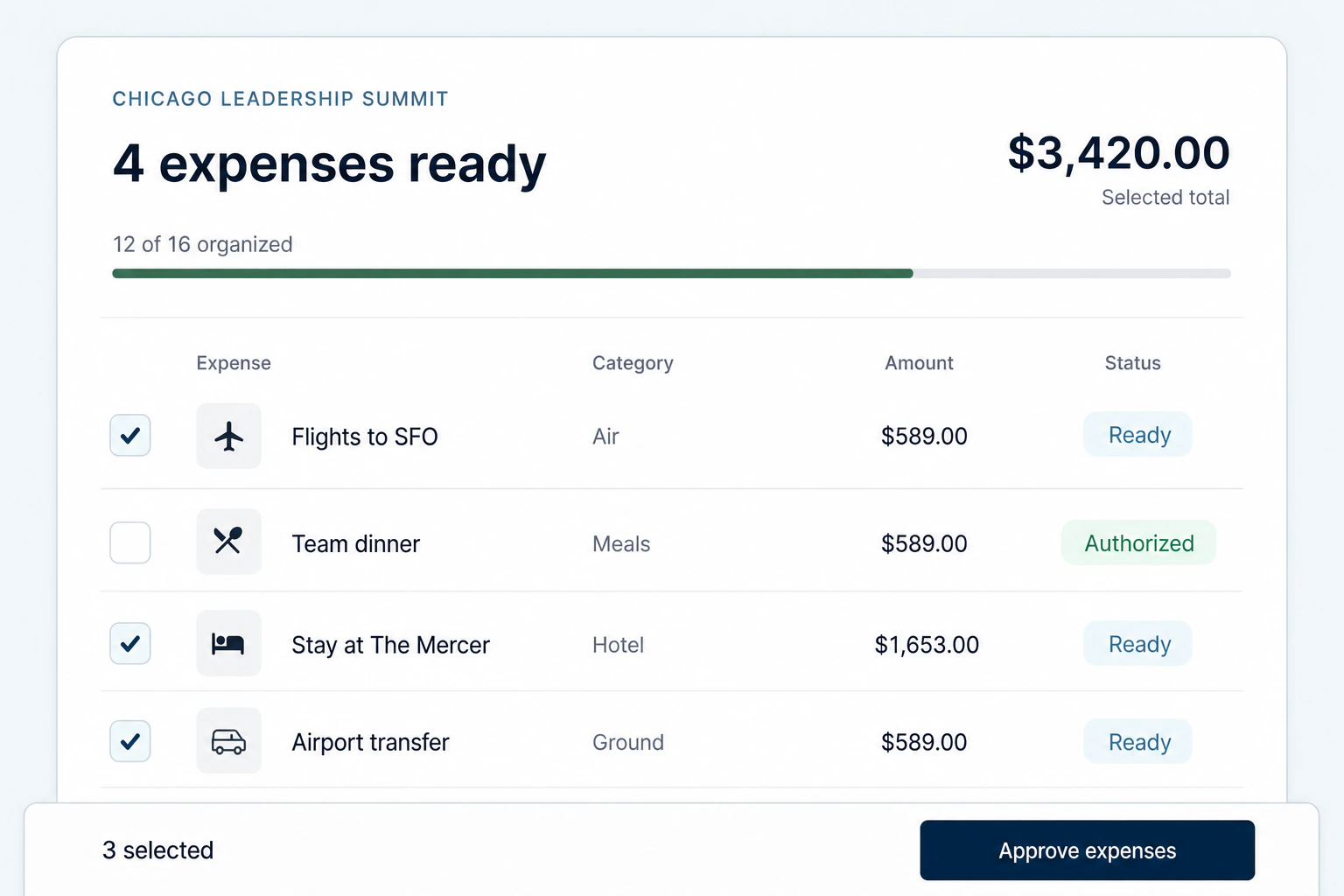The image size is (1344, 896).
Task: Click the Status column header
Action: [1132, 363]
